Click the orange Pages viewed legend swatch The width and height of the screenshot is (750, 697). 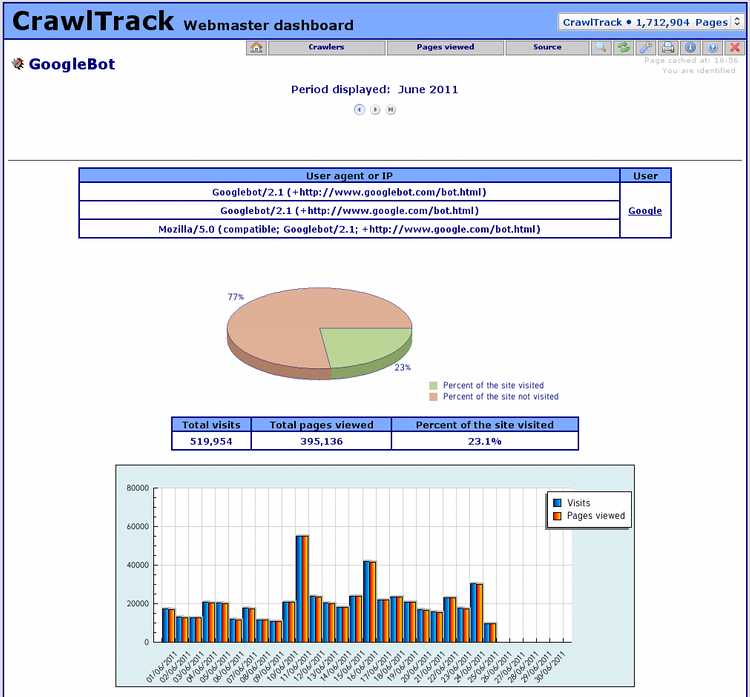click(557, 516)
